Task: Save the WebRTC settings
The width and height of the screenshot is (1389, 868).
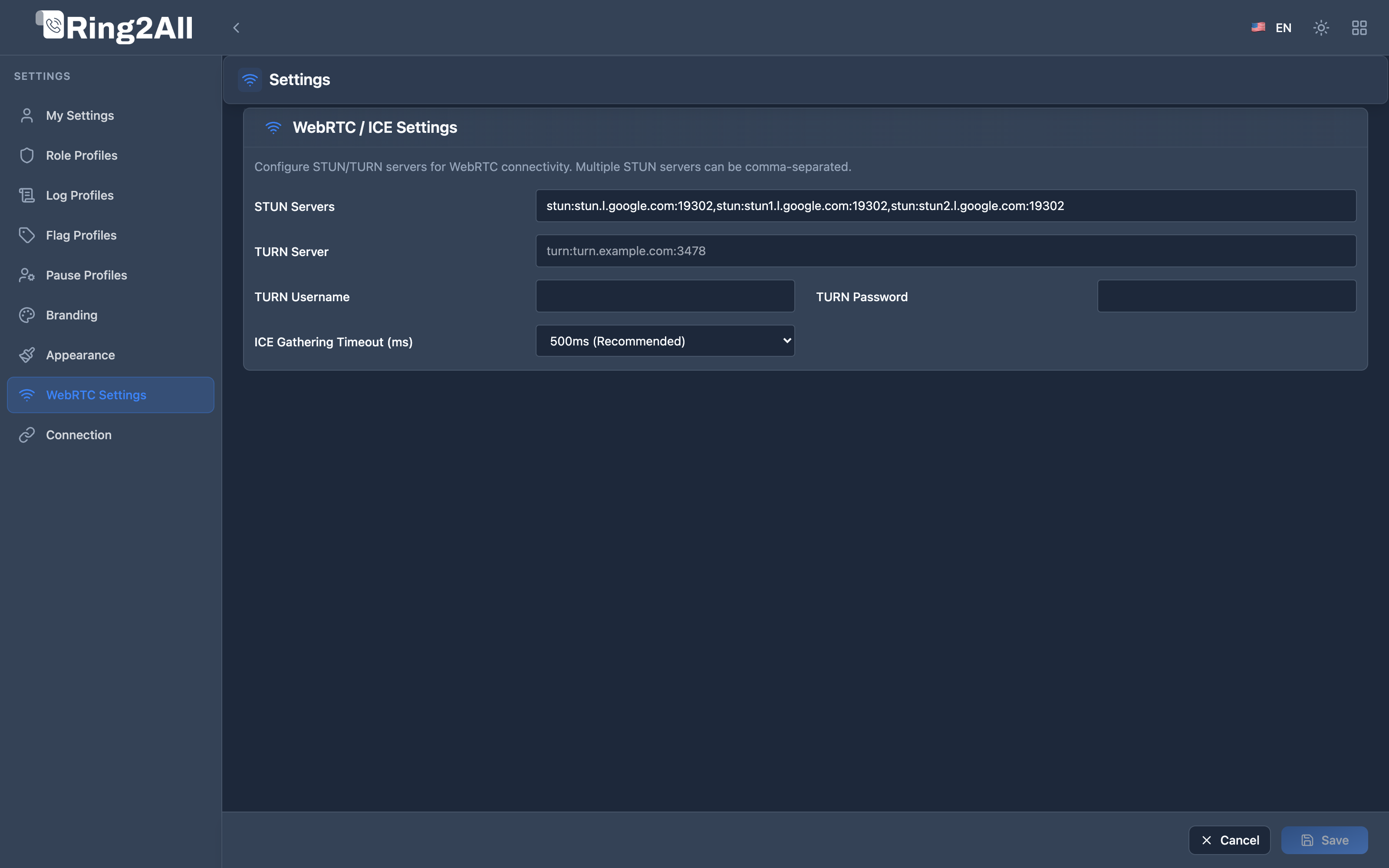Action: pyautogui.click(x=1324, y=840)
